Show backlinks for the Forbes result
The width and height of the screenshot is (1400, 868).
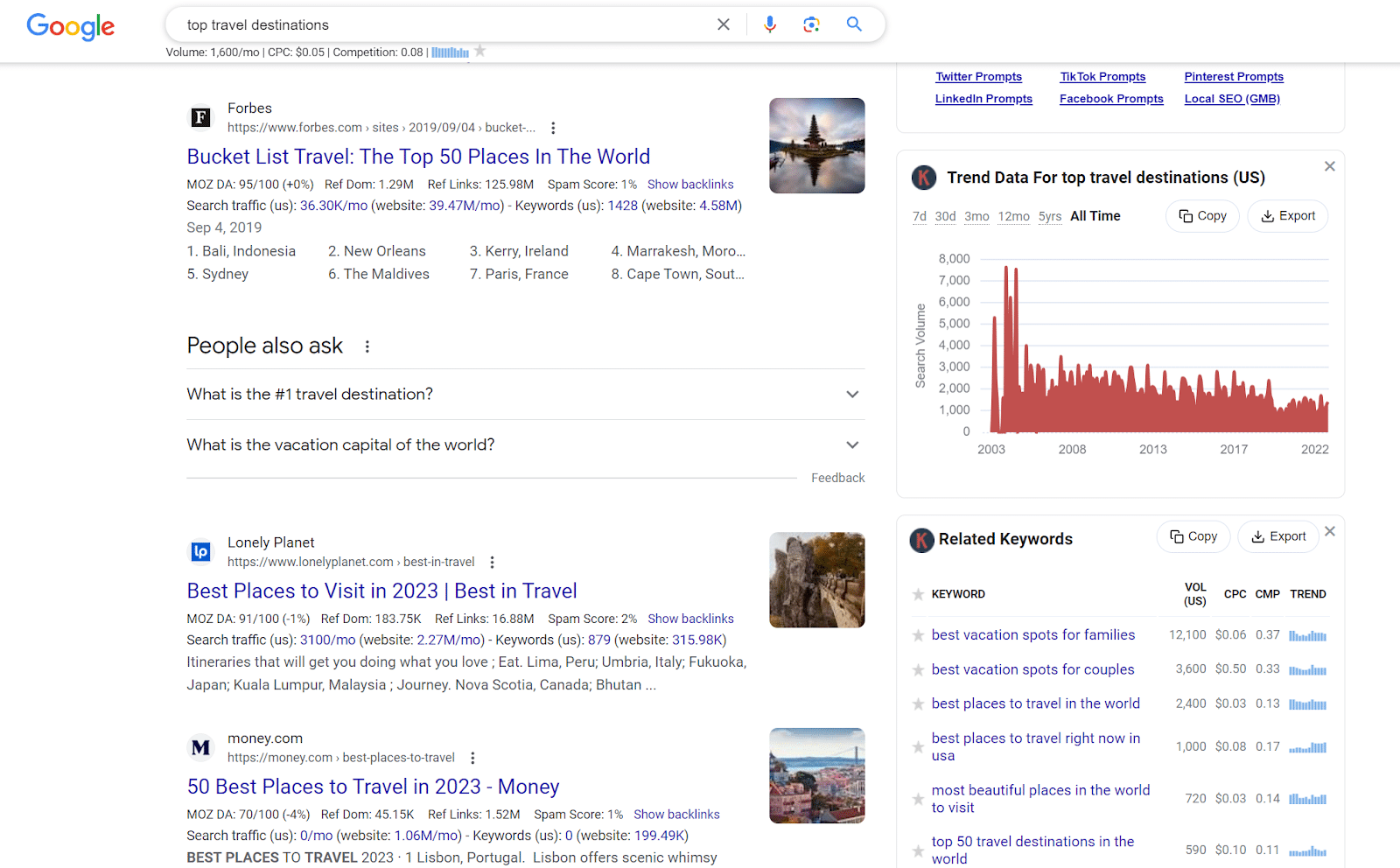point(690,185)
